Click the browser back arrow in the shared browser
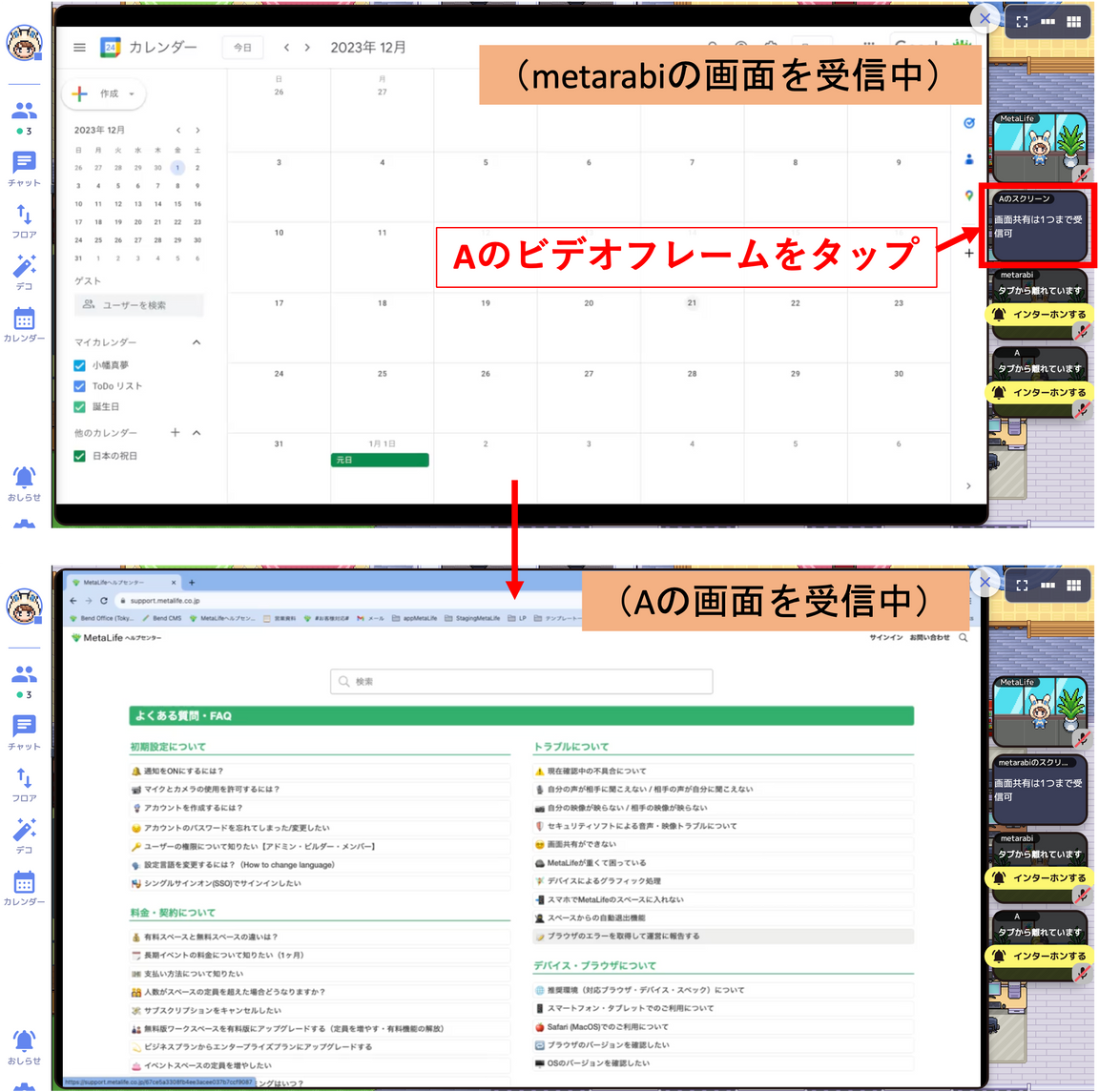This screenshot has width=1099, height=1092. (x=73, y=601)
